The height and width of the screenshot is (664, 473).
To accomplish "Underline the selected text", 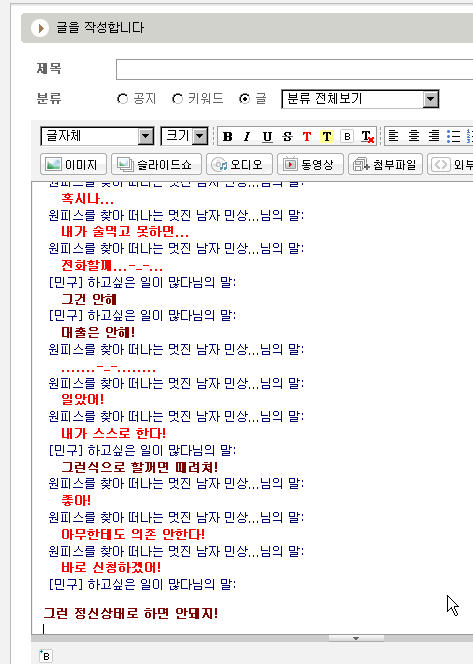I will click(x=267, y=136).
